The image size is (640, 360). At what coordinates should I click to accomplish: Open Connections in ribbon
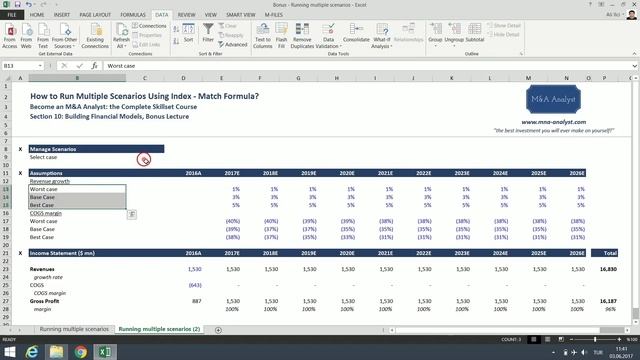[149, 26]
